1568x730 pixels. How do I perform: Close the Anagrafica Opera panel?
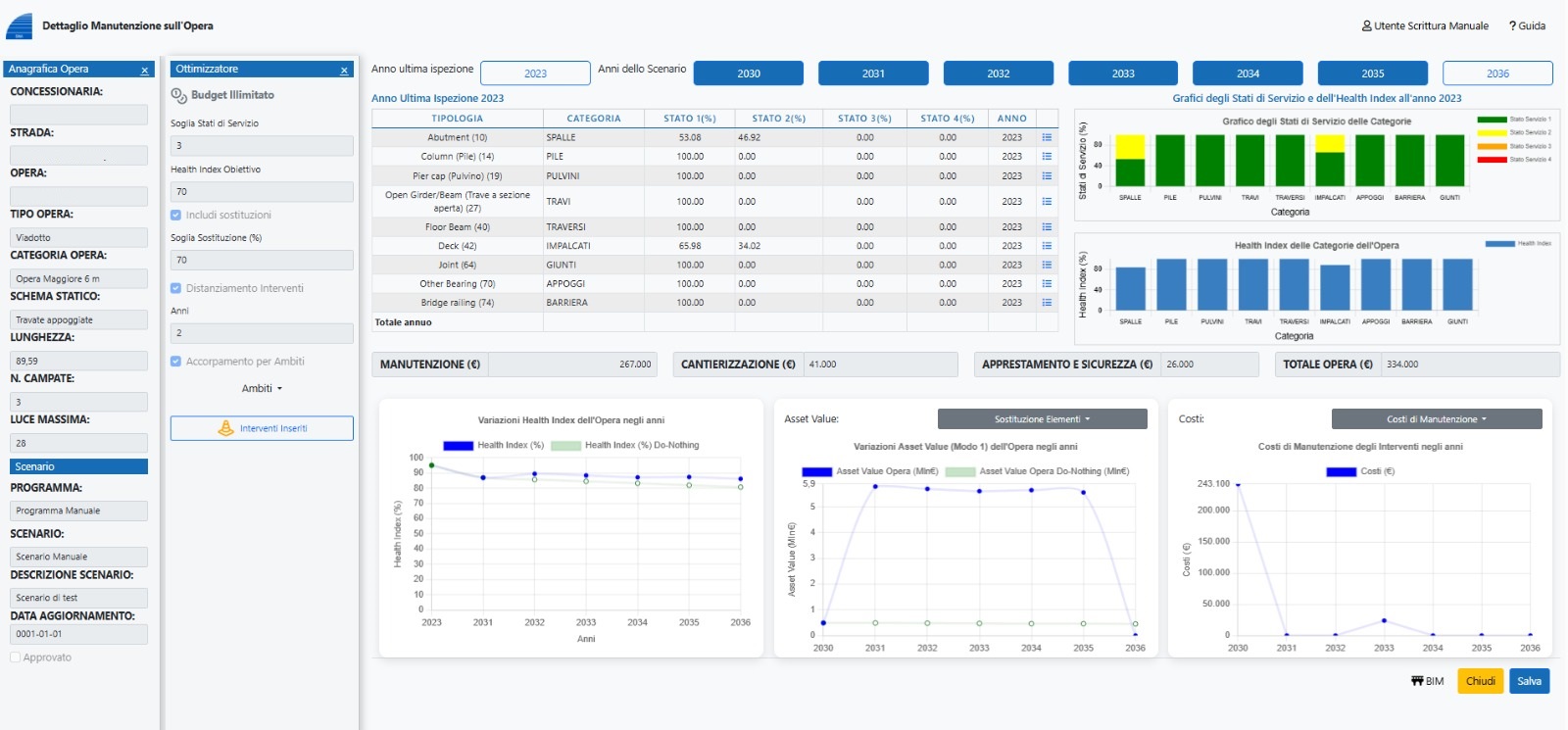144,71
